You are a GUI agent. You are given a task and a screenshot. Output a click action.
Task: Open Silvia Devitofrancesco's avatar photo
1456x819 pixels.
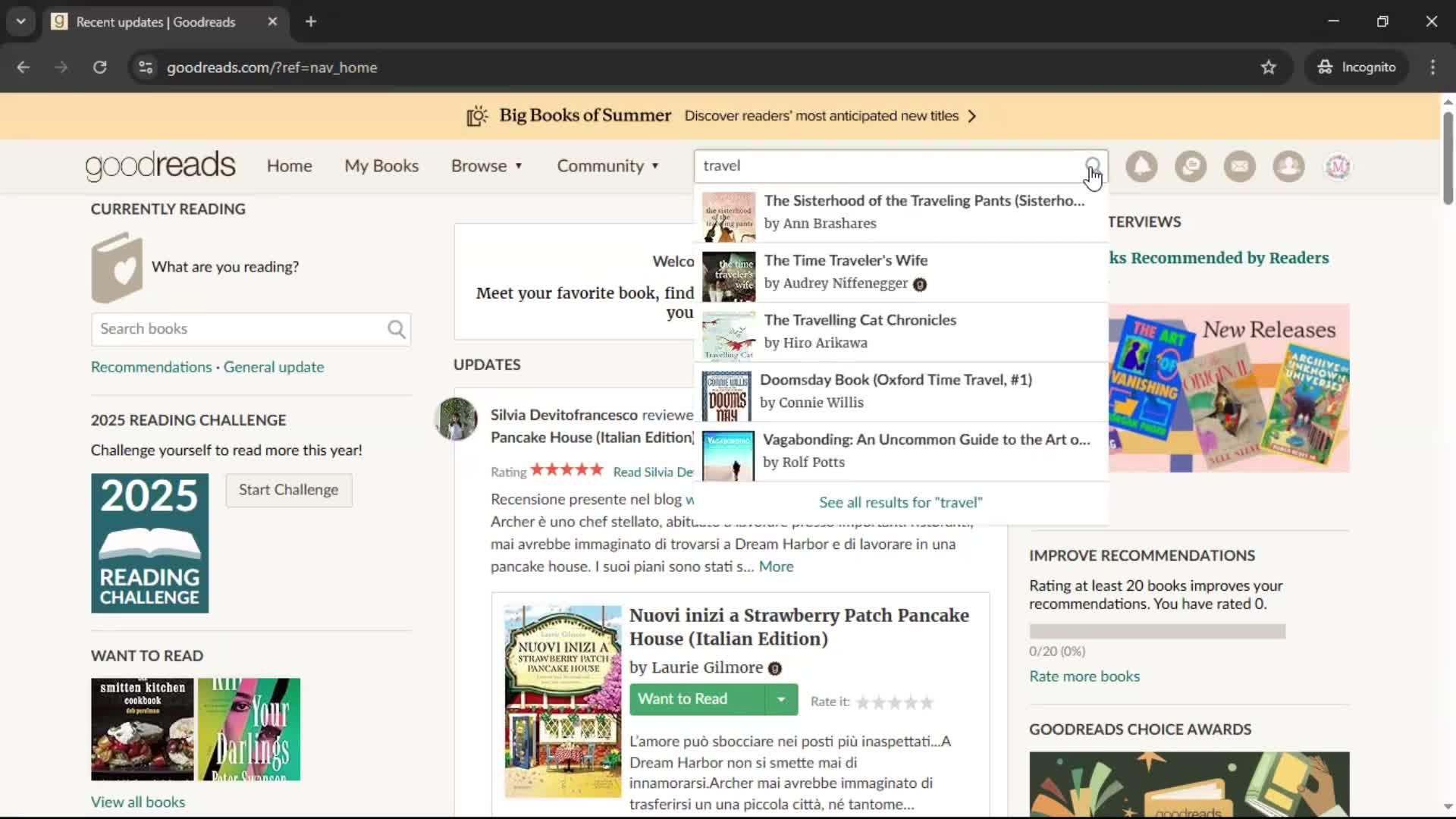click(x=456, y=419)
